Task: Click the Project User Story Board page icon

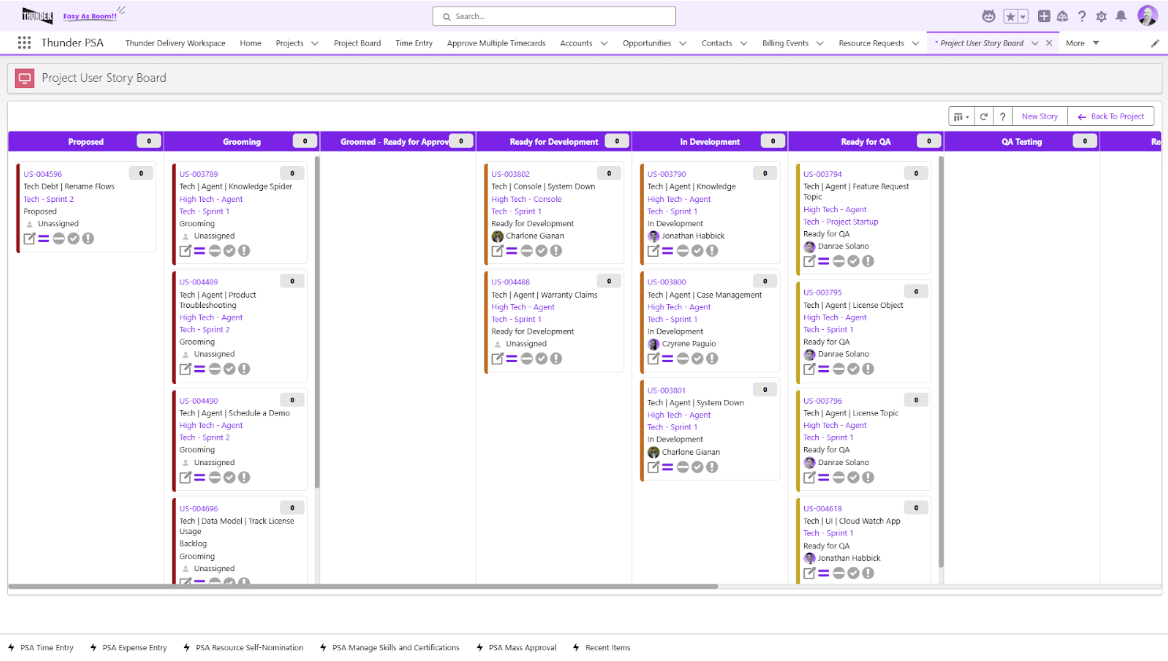Action: tap(25, 78)
